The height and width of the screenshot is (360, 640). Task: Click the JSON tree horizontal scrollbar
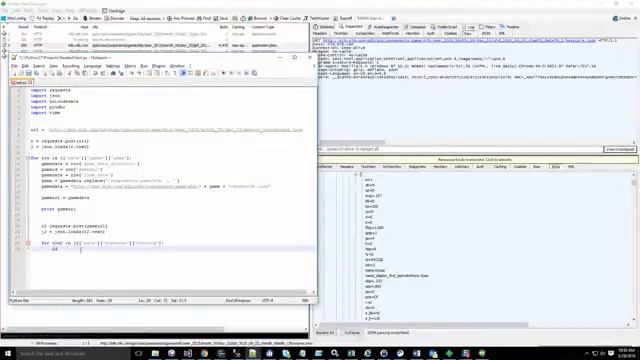(473, 325)
